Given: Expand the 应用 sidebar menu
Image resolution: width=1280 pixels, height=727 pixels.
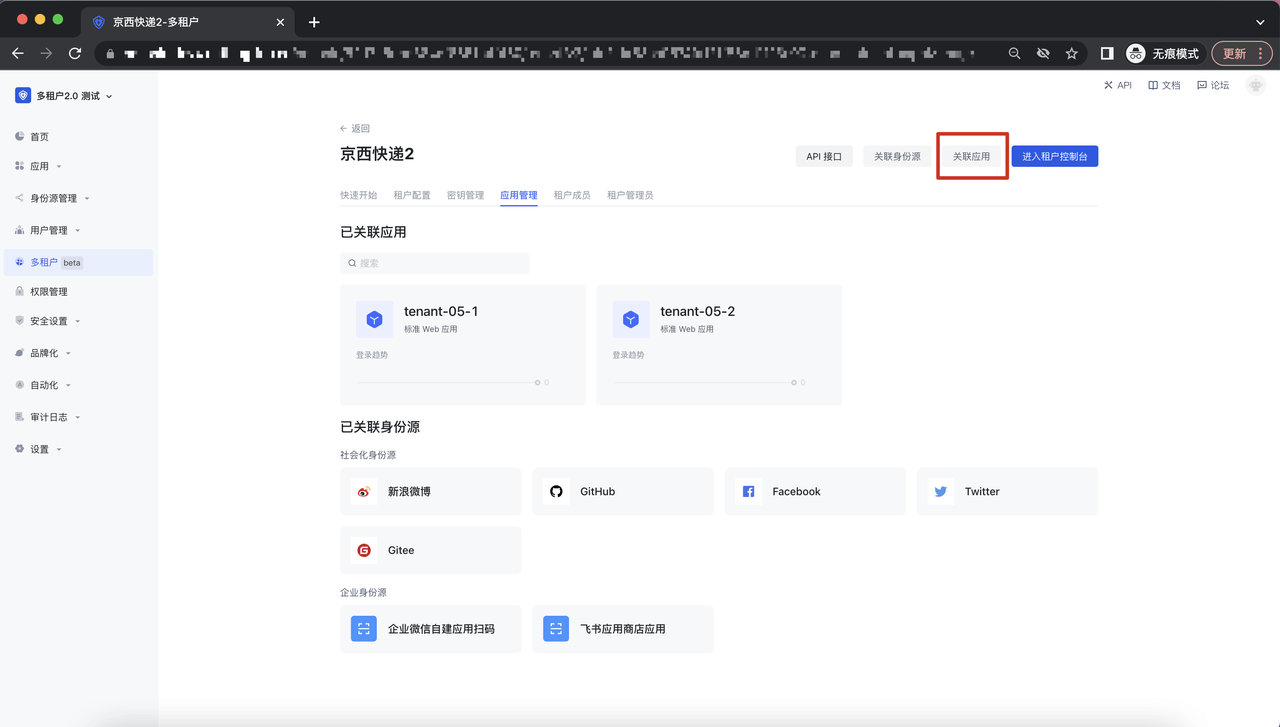Looking at the screenshot, I should pyautogui.click(x=40, y=167).
